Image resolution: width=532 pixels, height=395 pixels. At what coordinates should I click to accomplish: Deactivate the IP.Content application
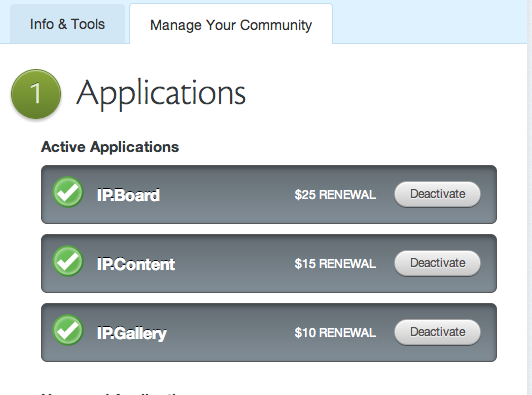pos(437,263)
